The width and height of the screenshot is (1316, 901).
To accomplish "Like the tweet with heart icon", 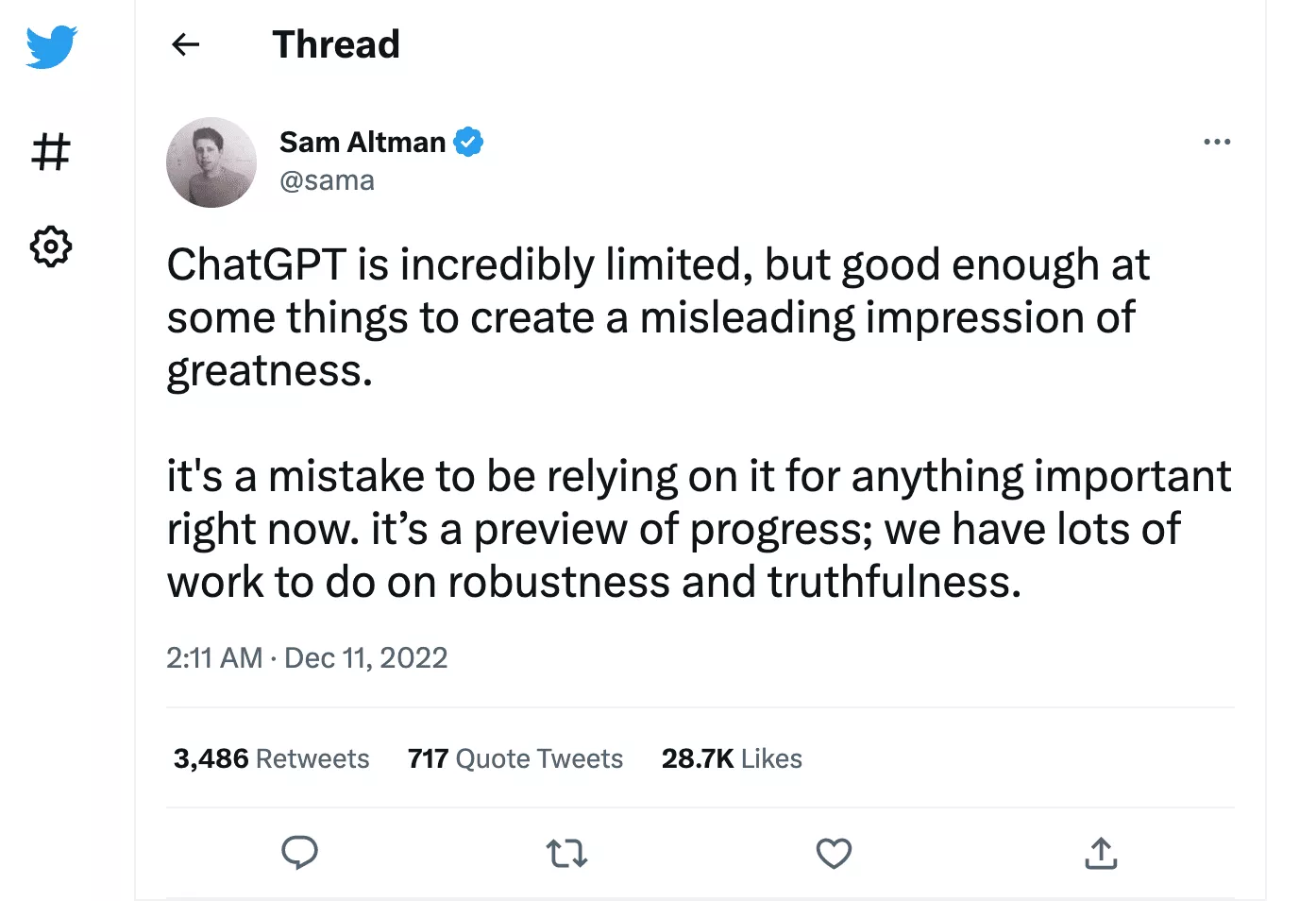I will 834,853.
